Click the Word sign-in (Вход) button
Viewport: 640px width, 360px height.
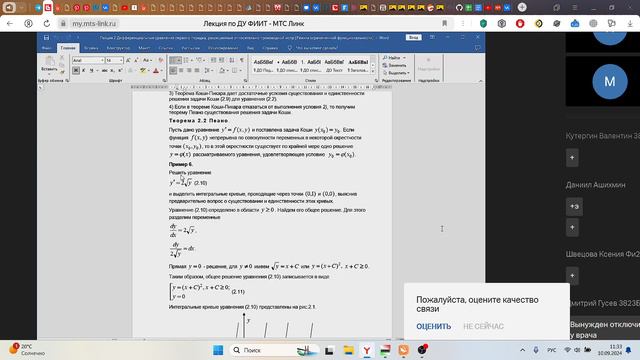pos(413,38)
